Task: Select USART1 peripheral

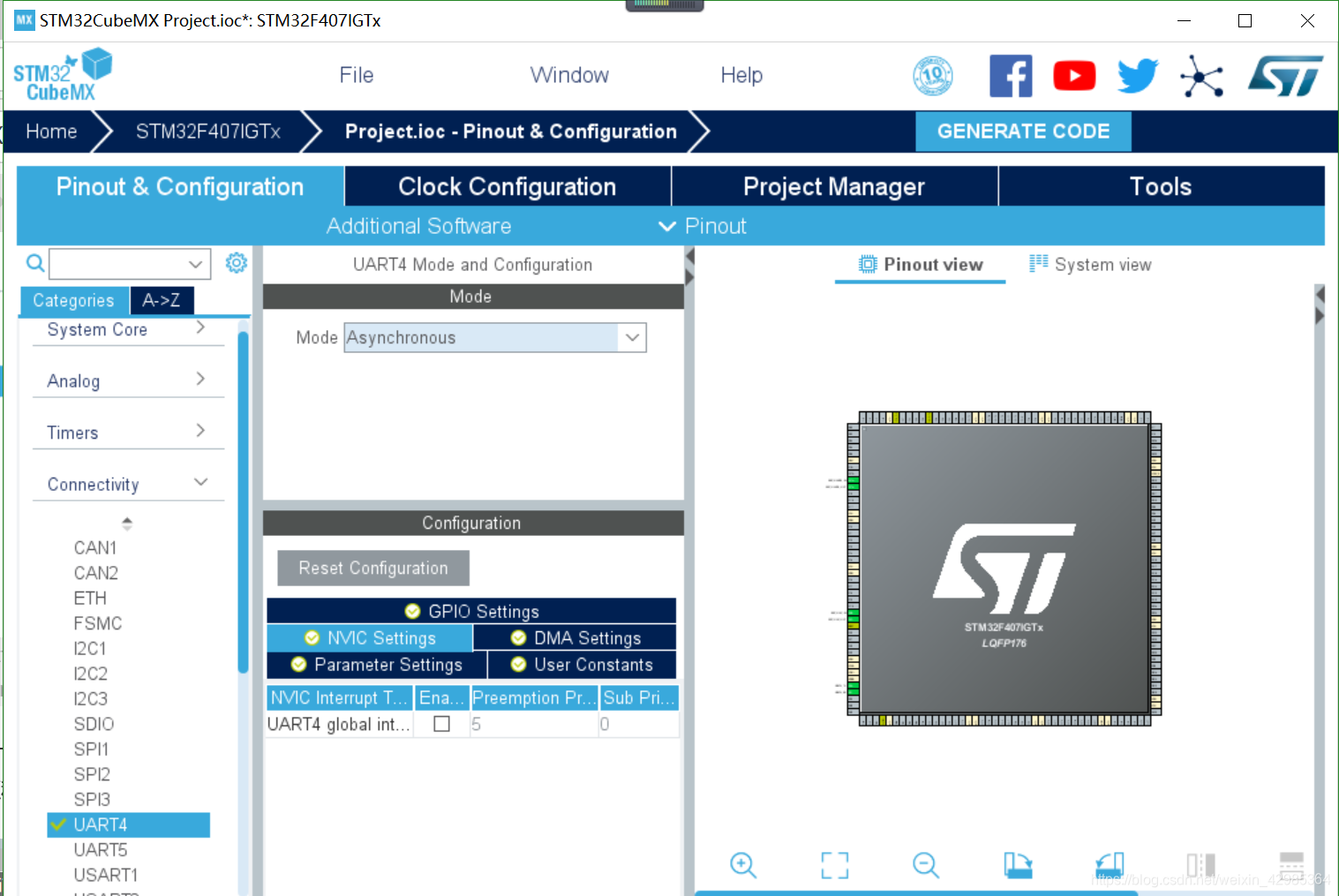Action: point(106,875)
